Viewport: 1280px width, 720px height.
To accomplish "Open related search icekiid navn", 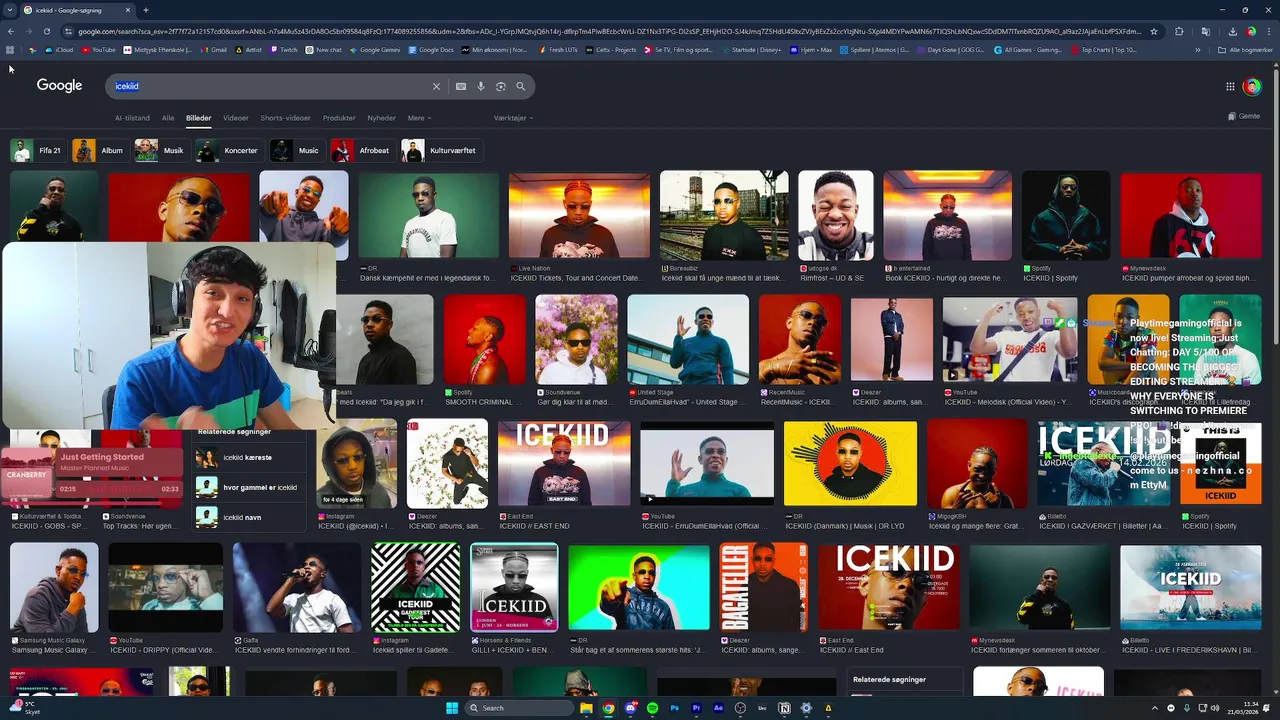I will [248, 517].
